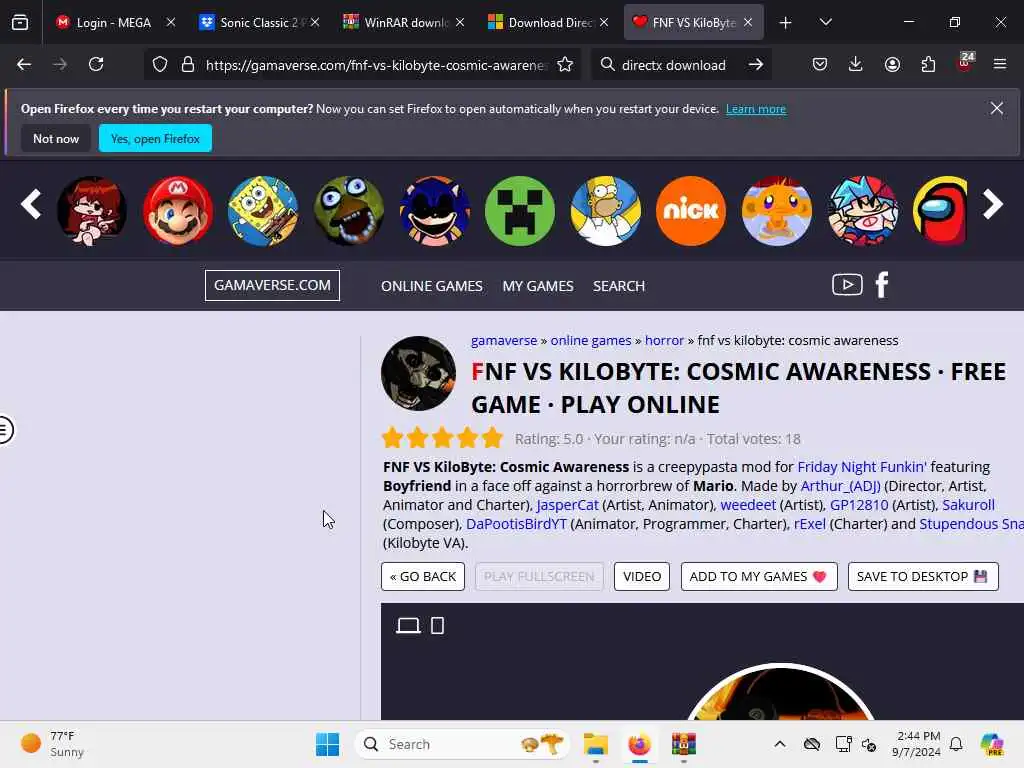Open the Among Us red crewmate category
1024x768 pixels.
(x=940, y=211)
